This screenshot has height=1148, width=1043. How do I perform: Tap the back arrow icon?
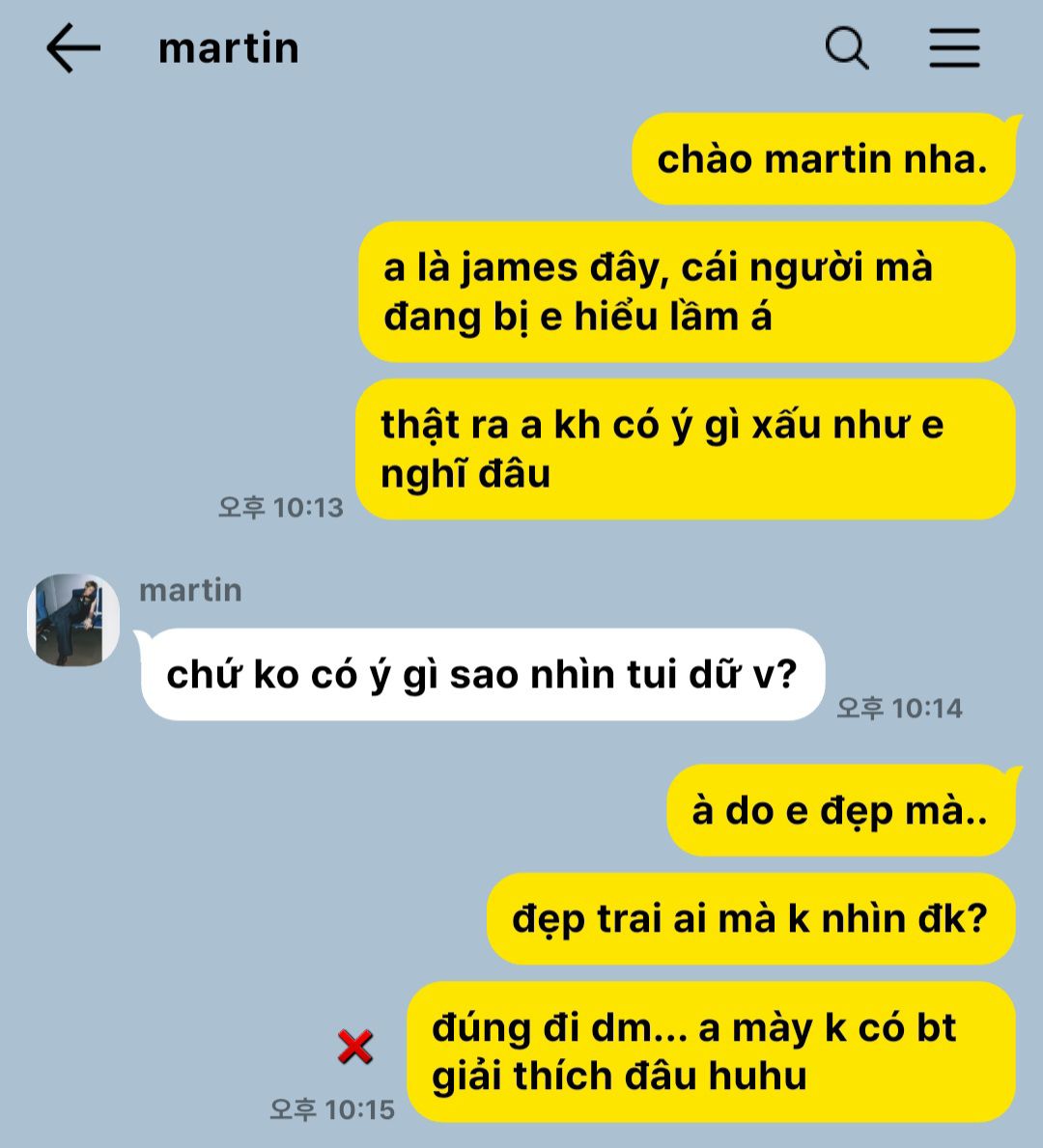(73, 48)
